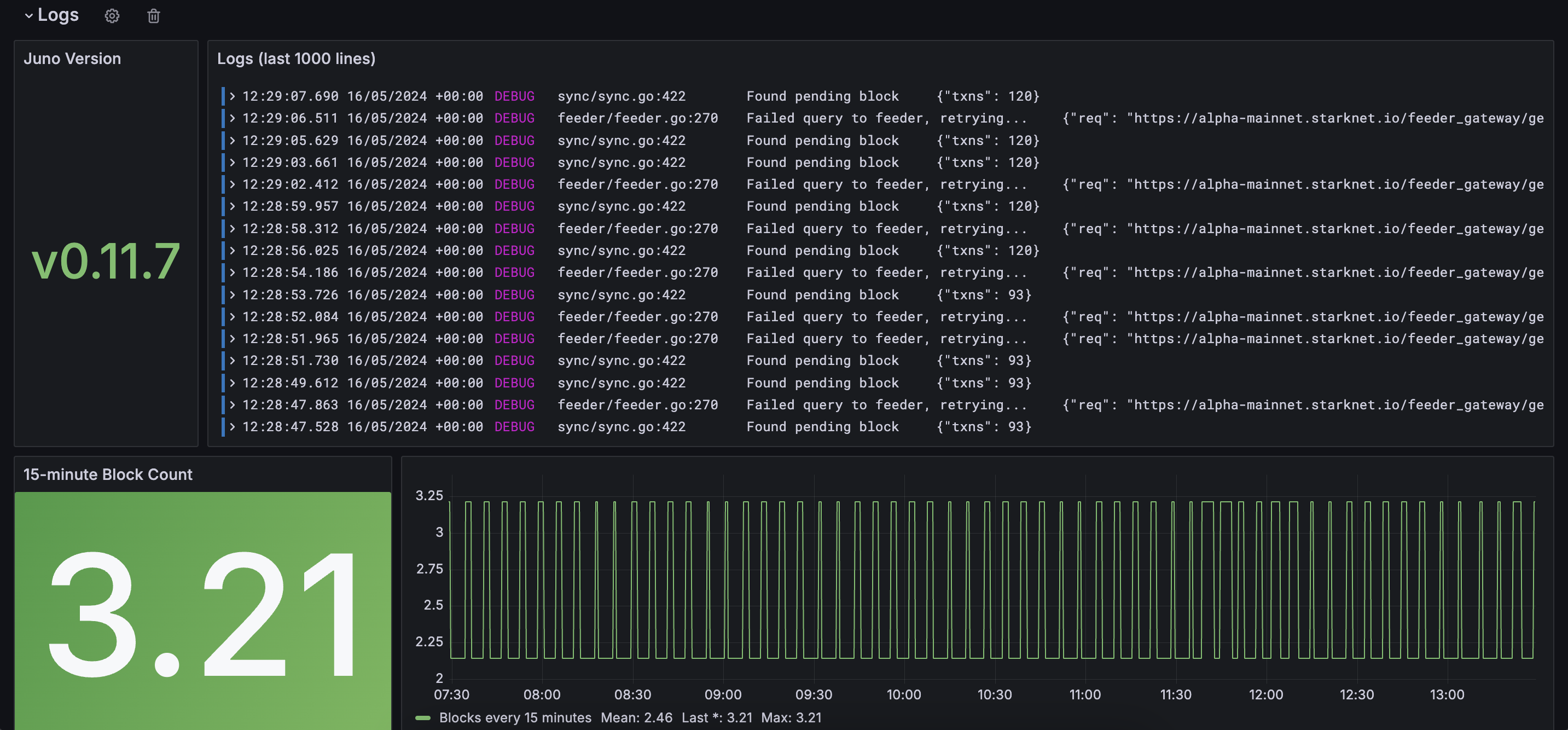Expand log line at 12:28:52.084
This screenshot has width=1568, height=730.
click(232, 317)
